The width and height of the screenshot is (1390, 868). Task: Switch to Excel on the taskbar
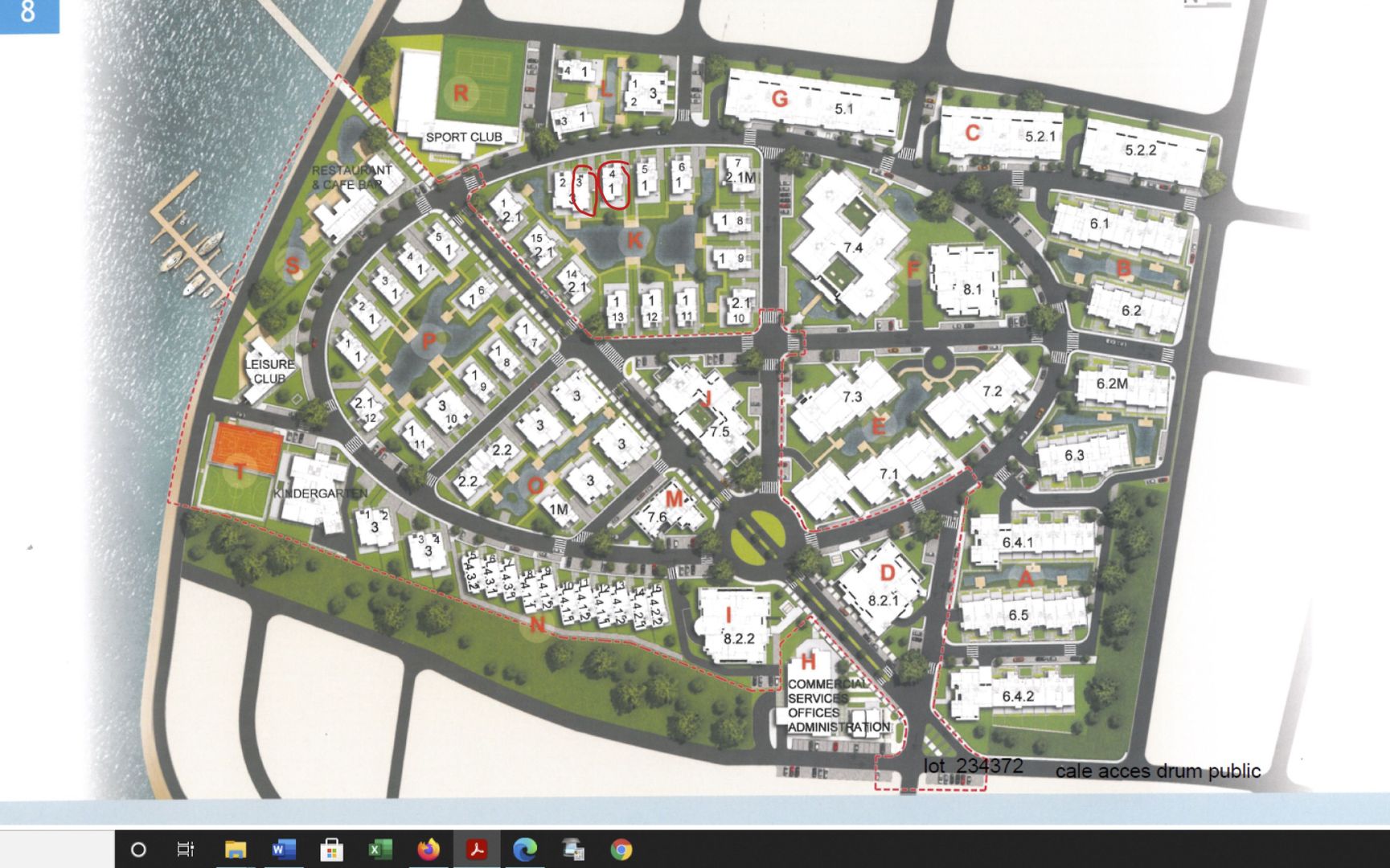pyautogui.click(x=379, y=850)
